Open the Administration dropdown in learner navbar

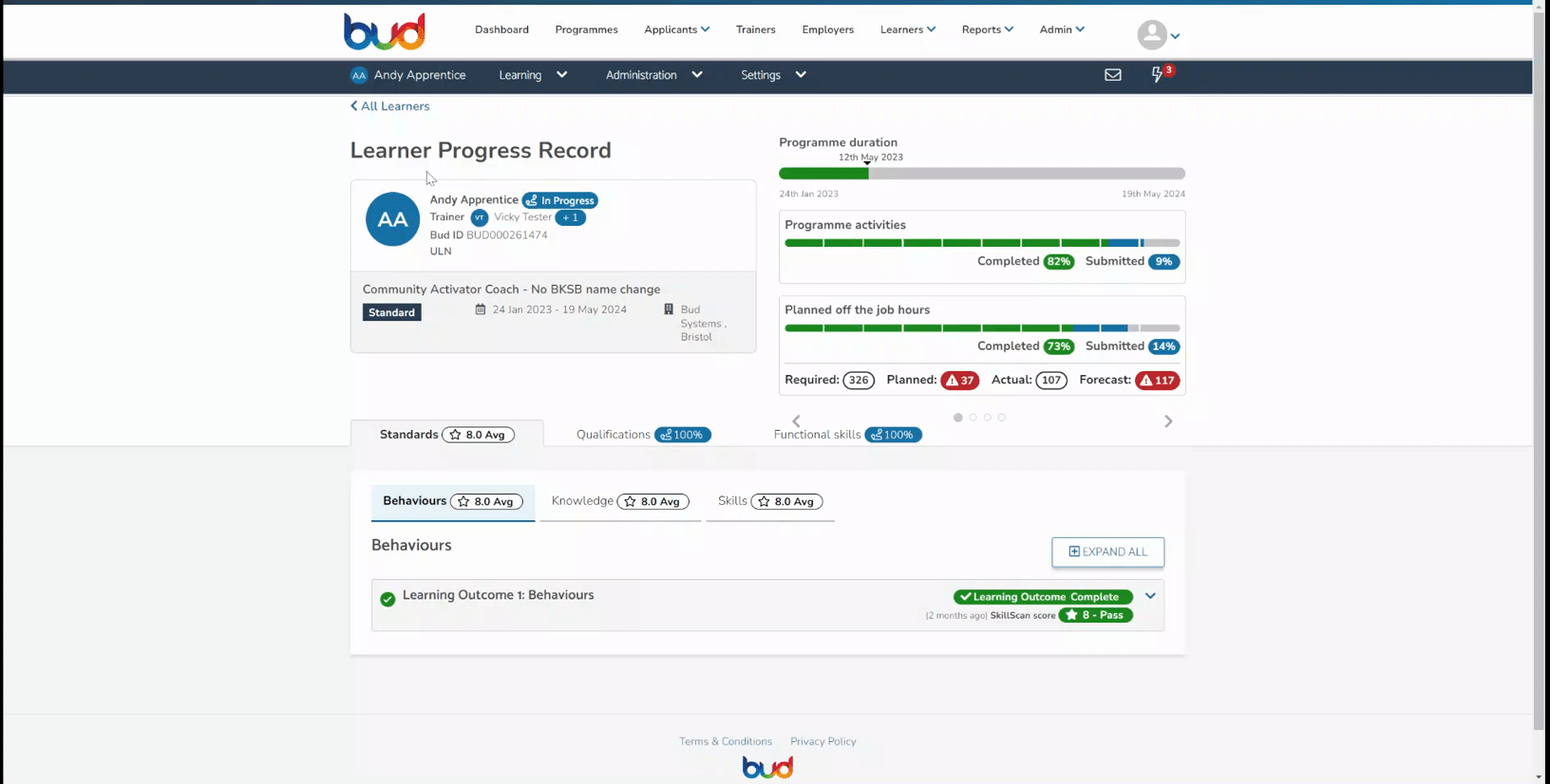[653, 75]
